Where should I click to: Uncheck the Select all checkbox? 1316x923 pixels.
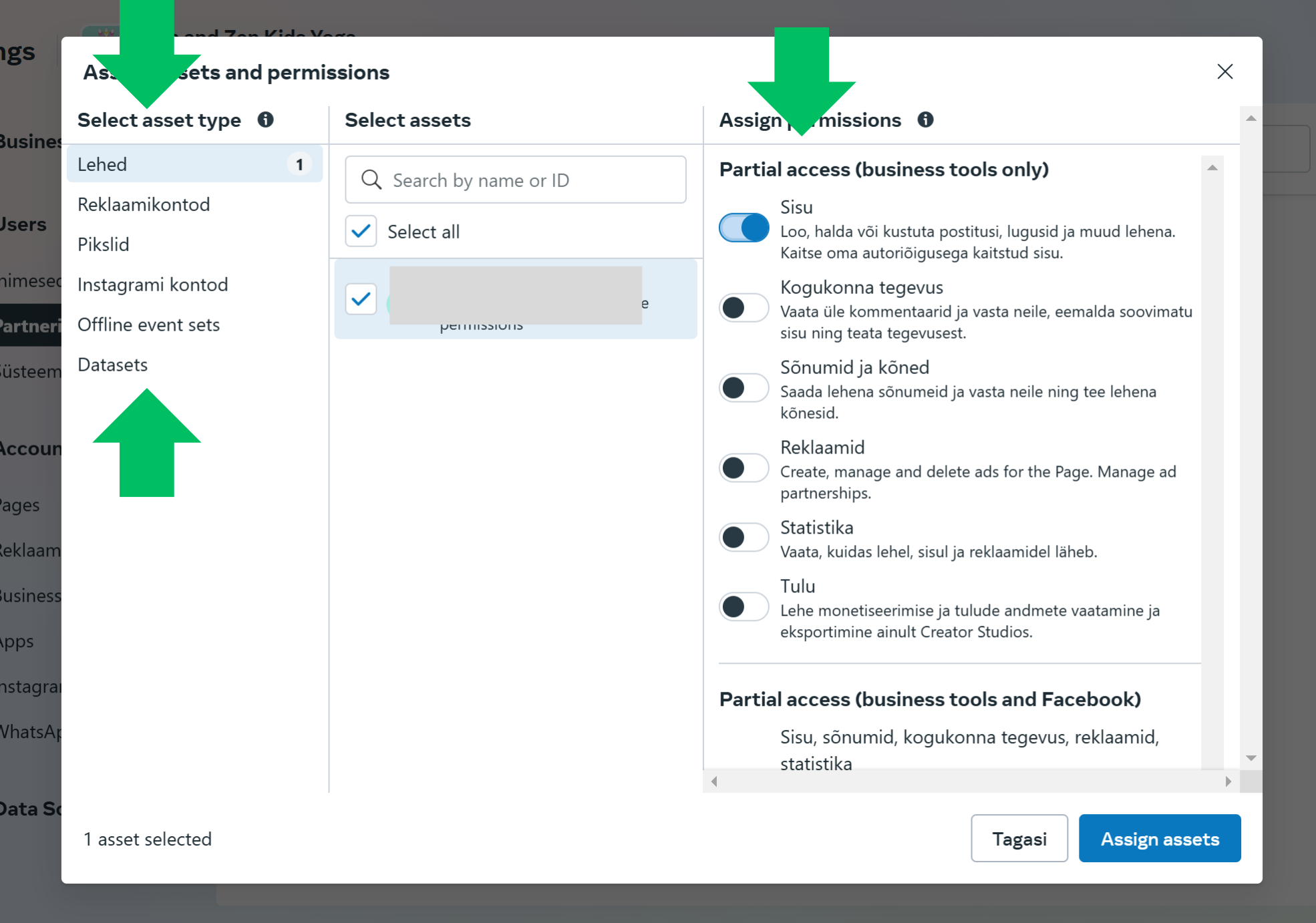click(x=361, y=232)
